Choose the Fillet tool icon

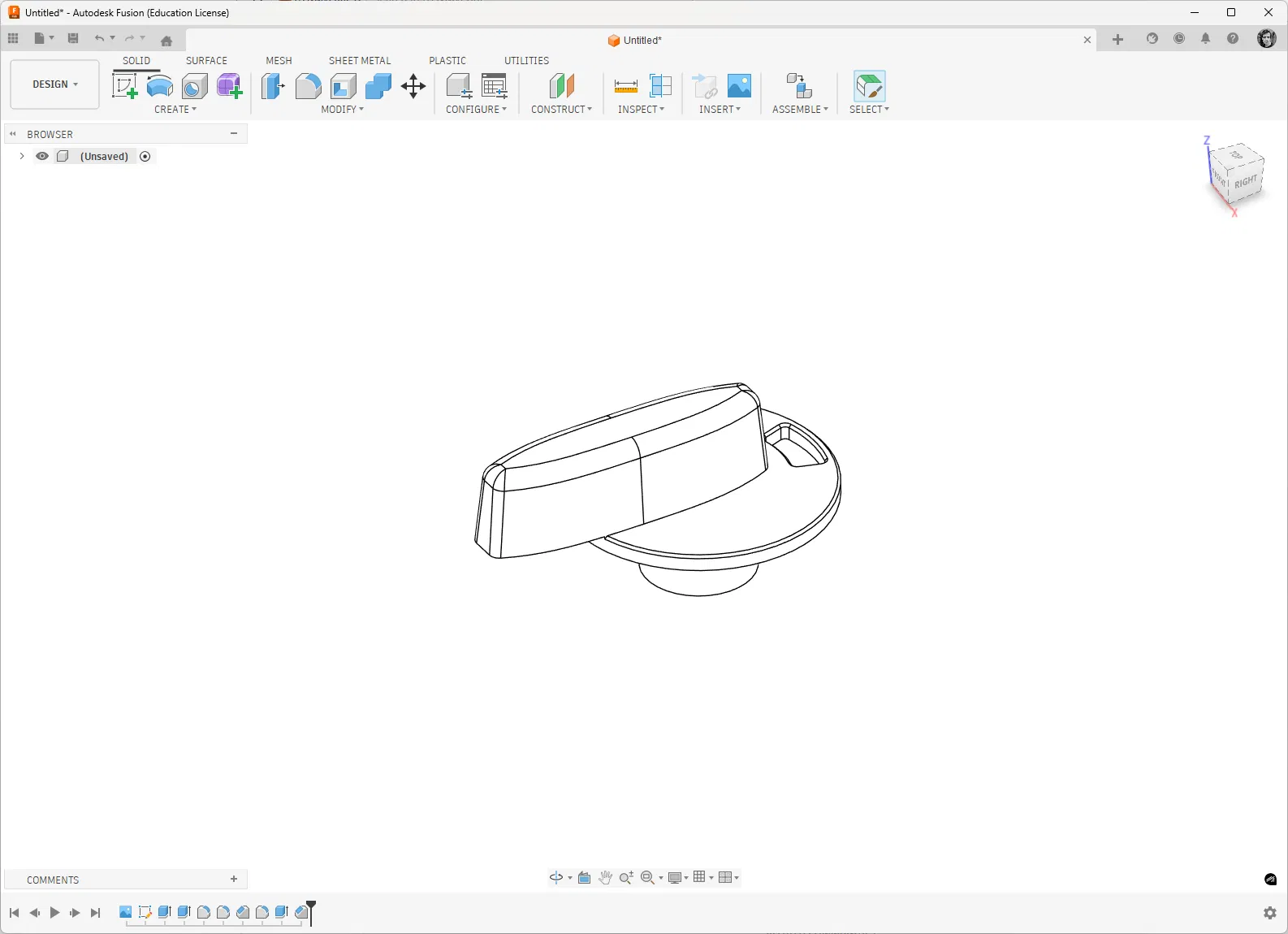[x=308, y=85]
